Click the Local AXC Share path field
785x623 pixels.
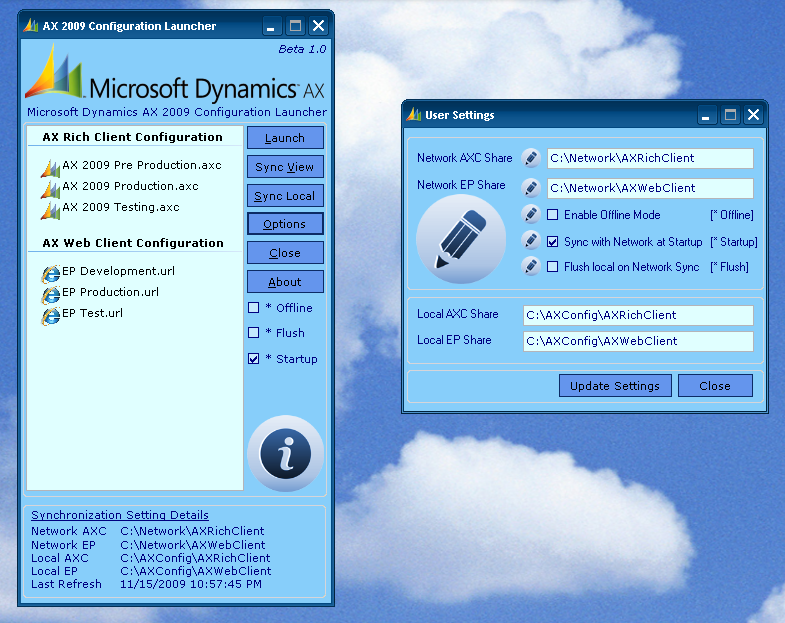638,315
